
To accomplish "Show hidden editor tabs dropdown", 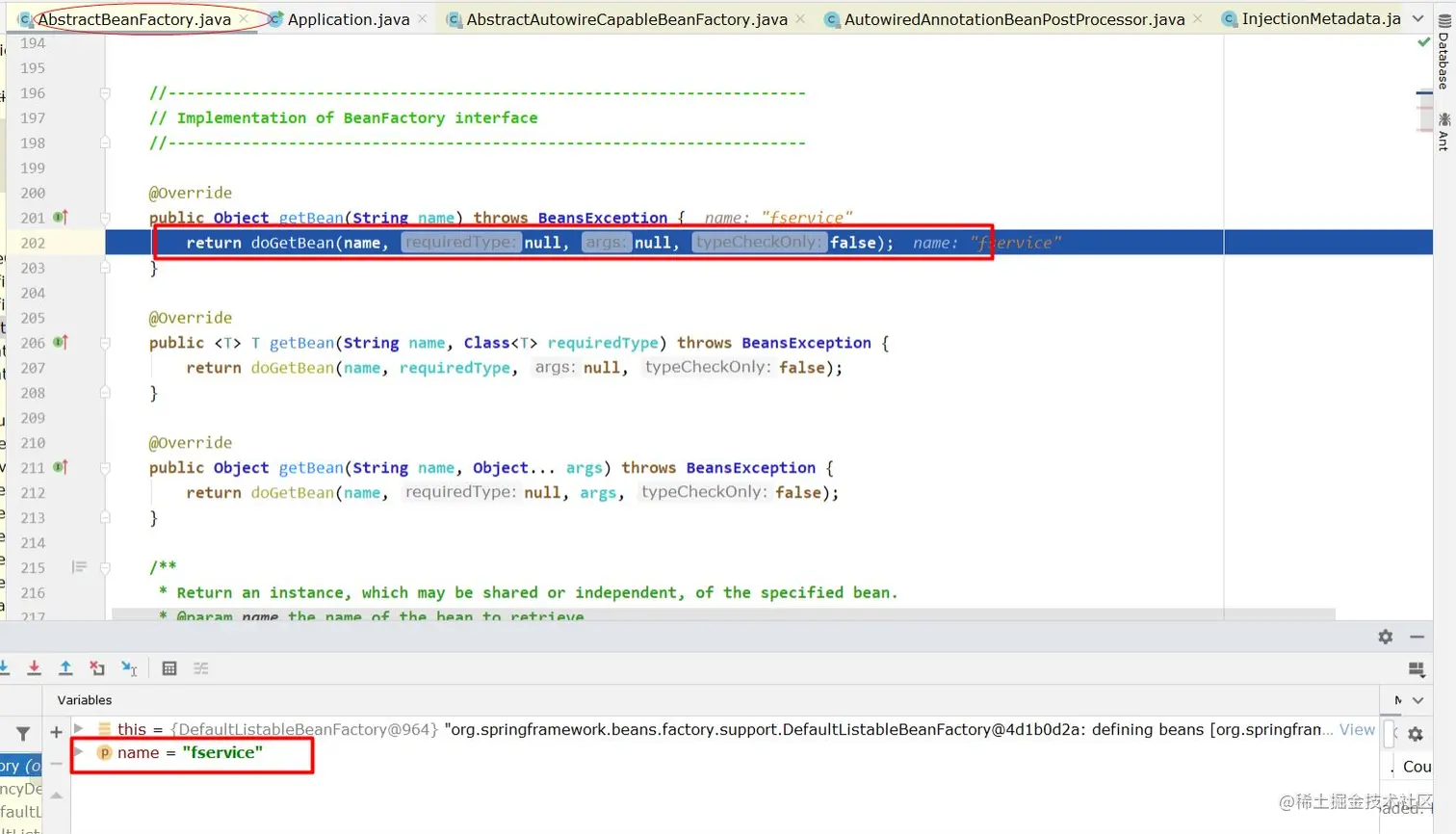I will [x=1418, y=18].
